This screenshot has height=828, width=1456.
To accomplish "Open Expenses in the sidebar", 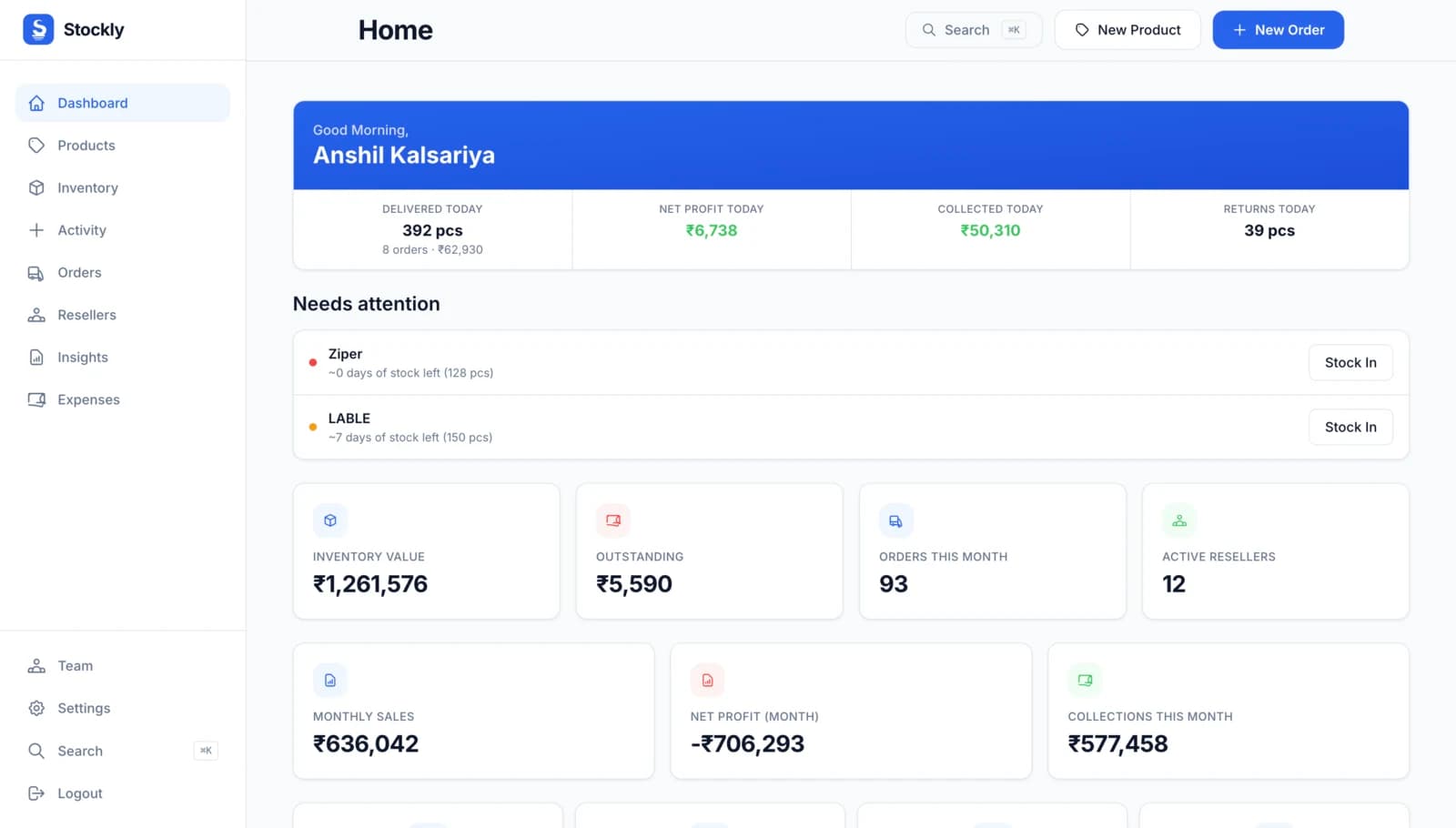I will click(x=123, y=399).
